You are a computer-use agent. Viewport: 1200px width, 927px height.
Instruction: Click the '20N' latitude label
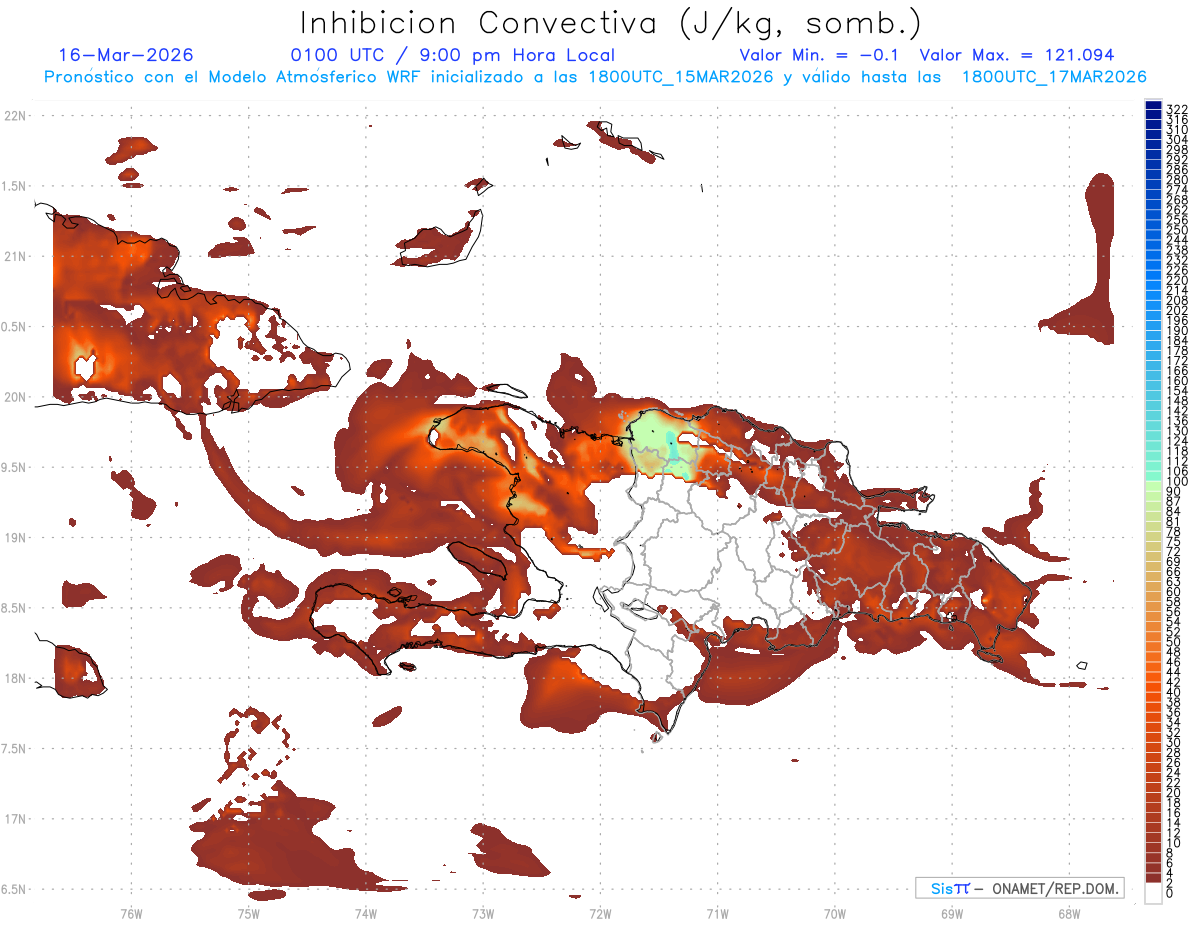pos(15,397)
